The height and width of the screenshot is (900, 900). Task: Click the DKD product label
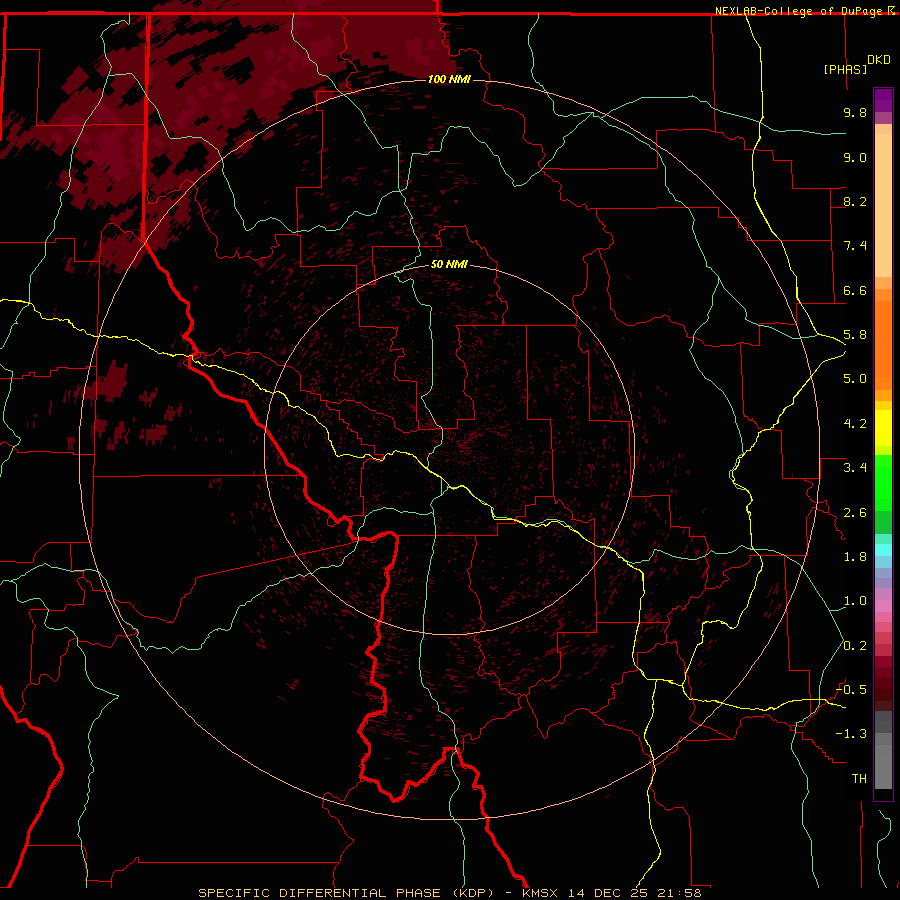coord(879,60)
